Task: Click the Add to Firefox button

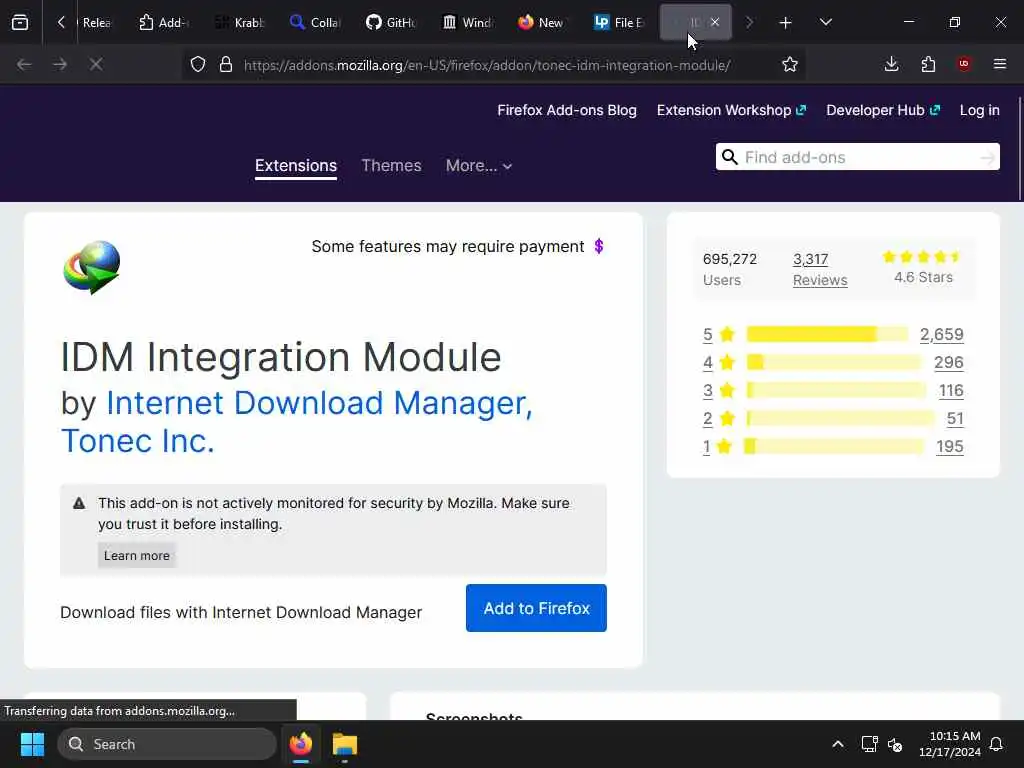Action: [x=536, y=608]
